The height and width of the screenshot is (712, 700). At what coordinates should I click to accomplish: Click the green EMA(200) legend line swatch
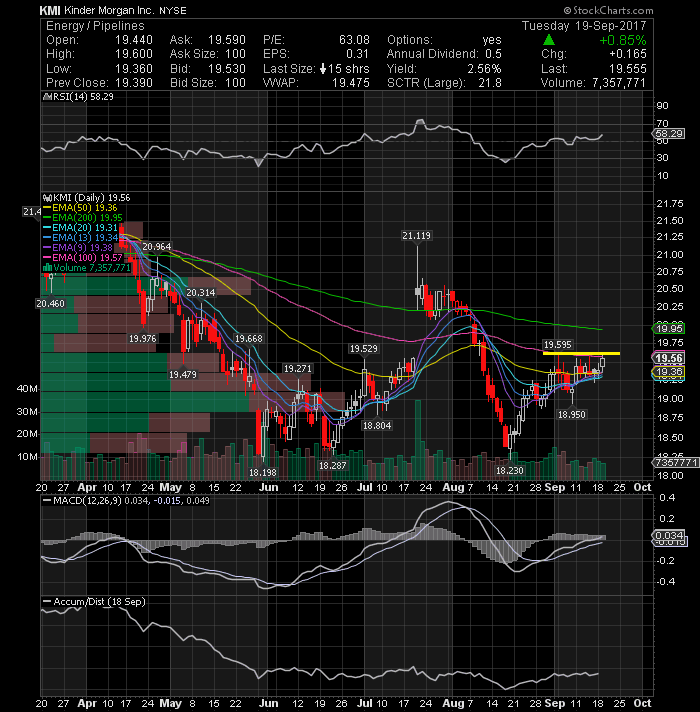point(47,218)
